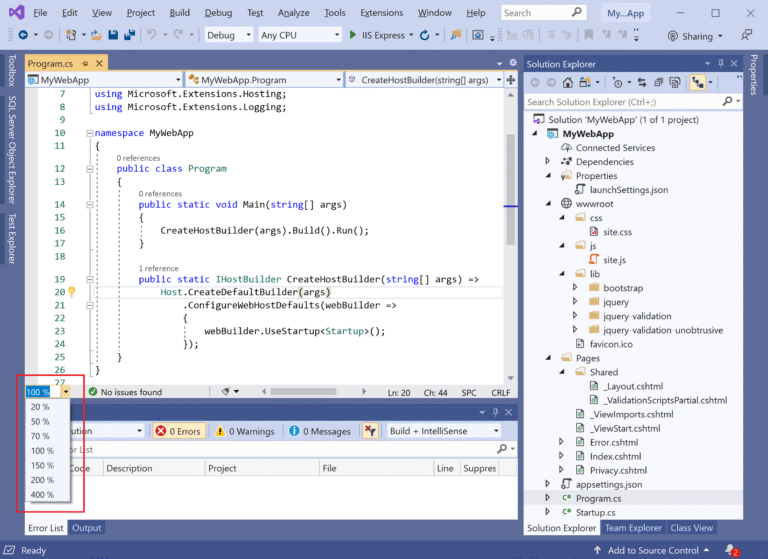Viewport: 768px width, 559px height.
Task: Collapse the namespace MyWebApp code block
Action: [x=90, y=133]
